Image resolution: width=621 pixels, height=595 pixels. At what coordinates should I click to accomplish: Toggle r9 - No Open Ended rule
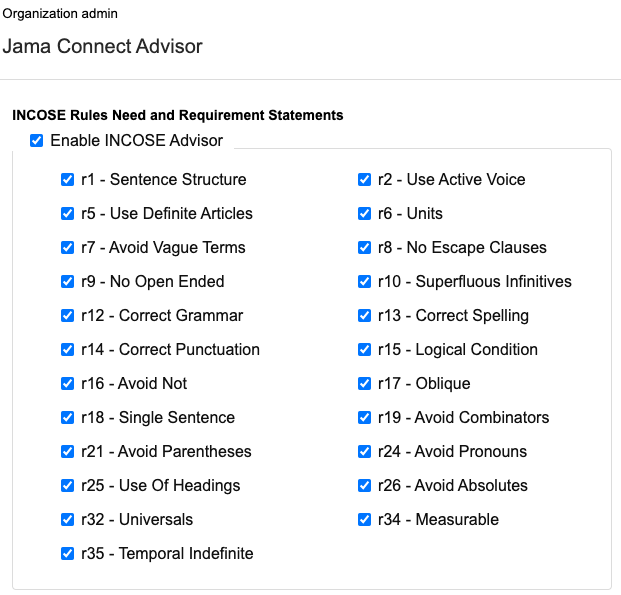(x=68, y=282)
